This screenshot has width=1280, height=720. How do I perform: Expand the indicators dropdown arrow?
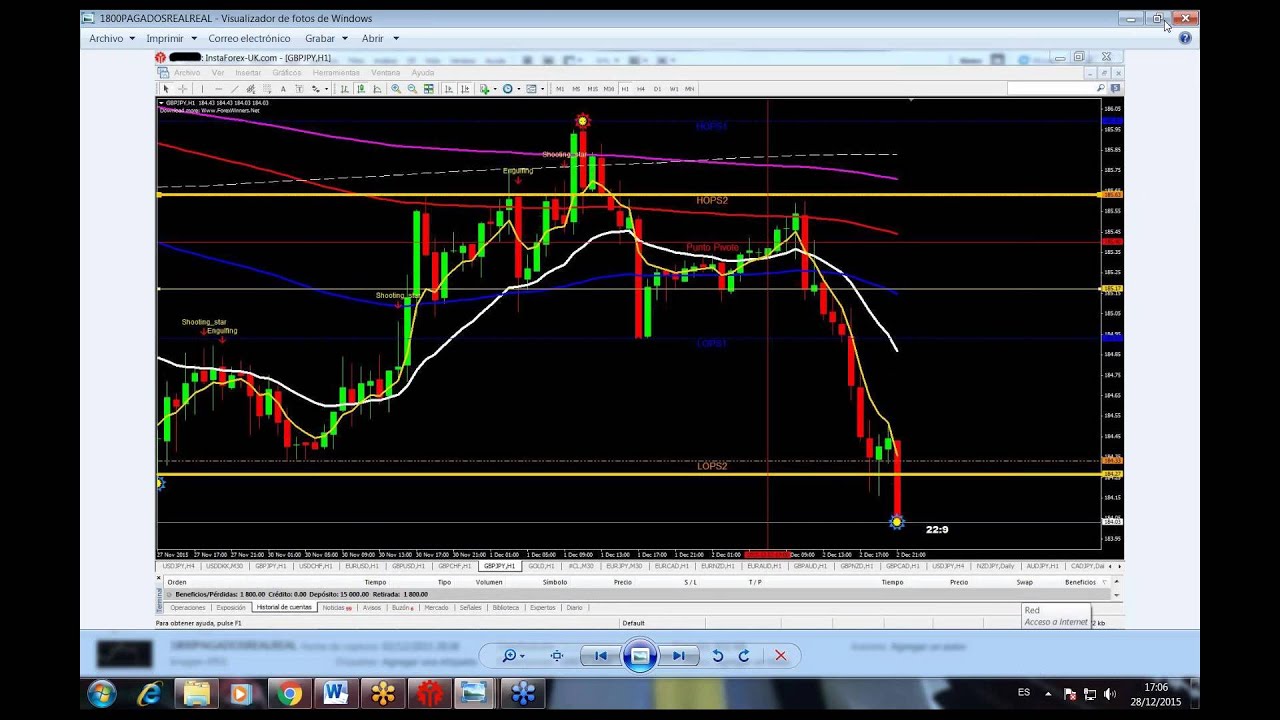[495, 89]
